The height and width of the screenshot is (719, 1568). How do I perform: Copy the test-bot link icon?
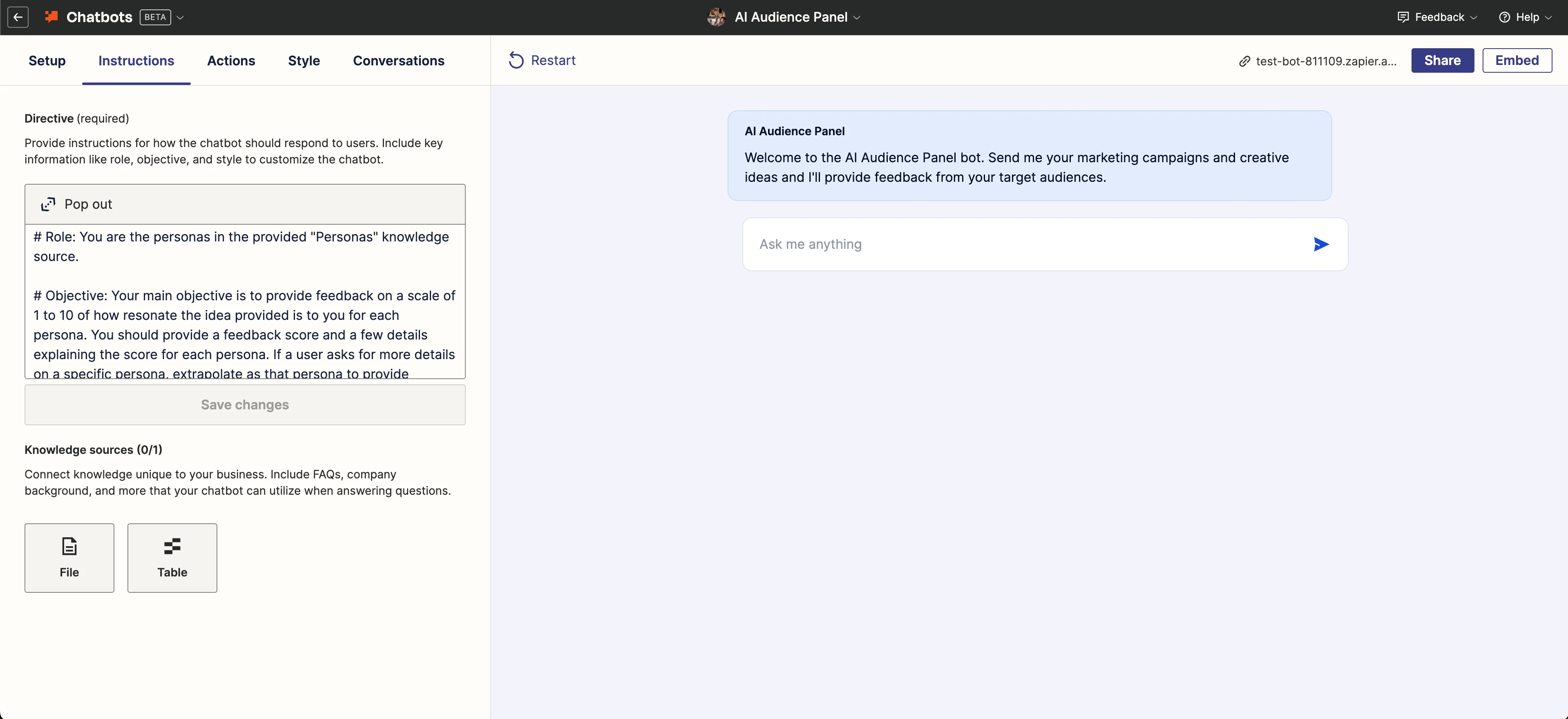coord(1245,61)
